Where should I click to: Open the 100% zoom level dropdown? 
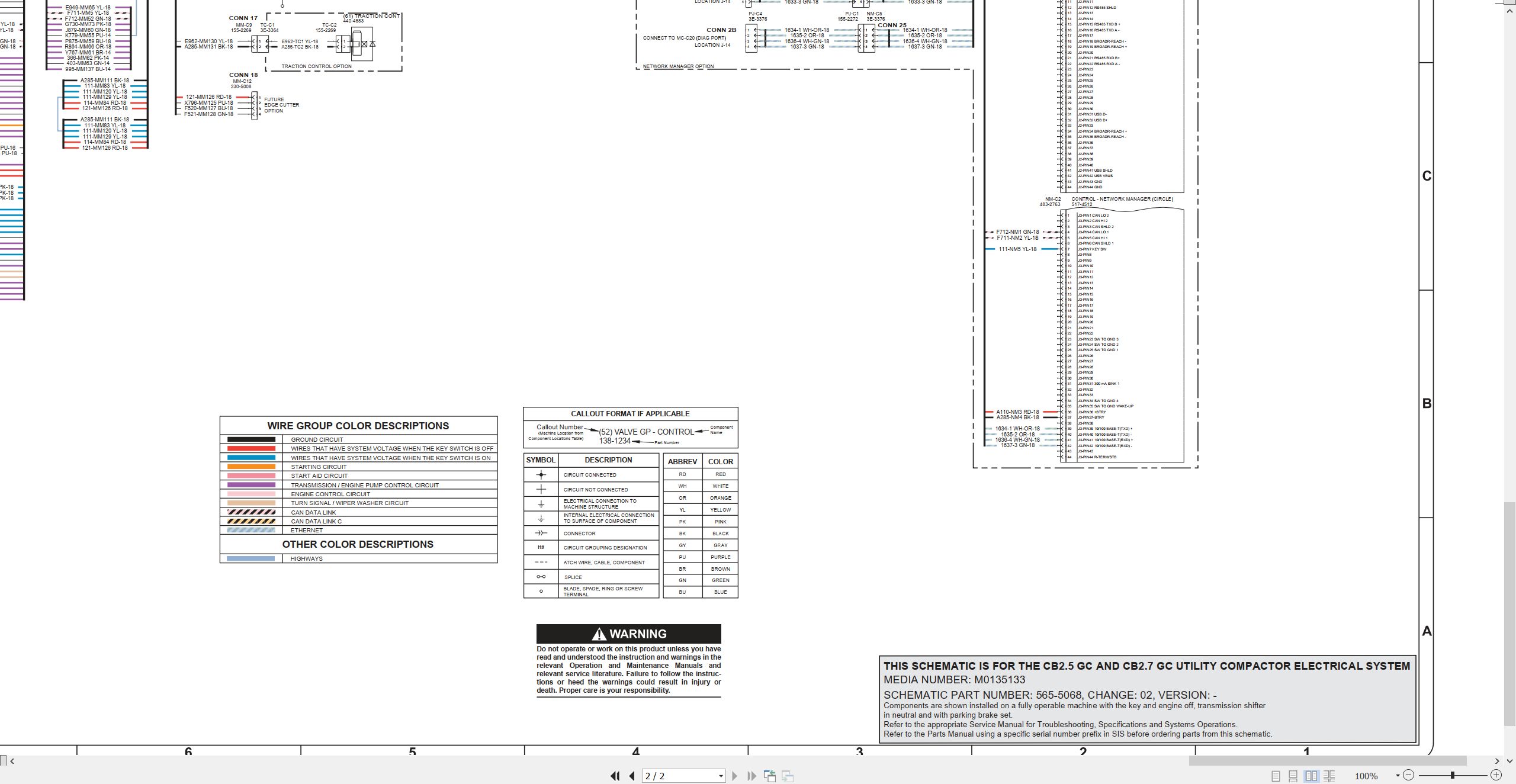(1398, 776)
